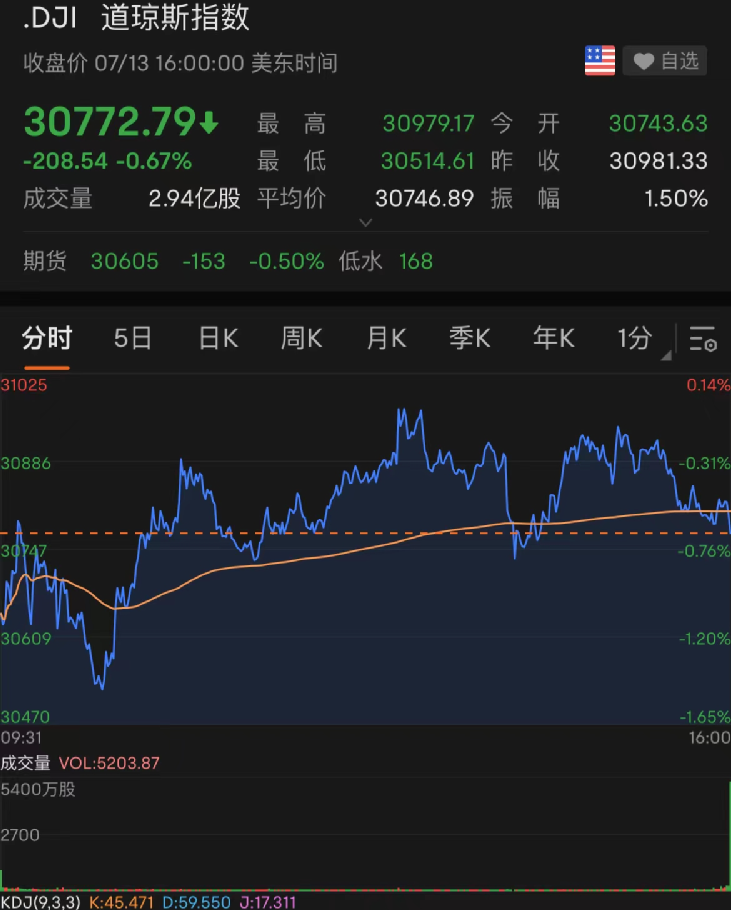731x910 pixels.
Task: Add index to 自选 watchlist
Action: click(x=665, y=60)
